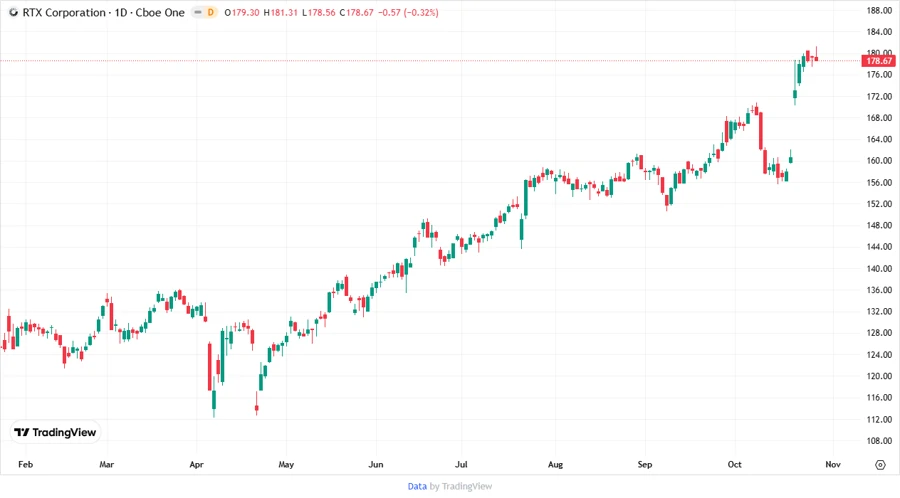Select the open value O179.30
900x498 pixels.
[242, 12]
